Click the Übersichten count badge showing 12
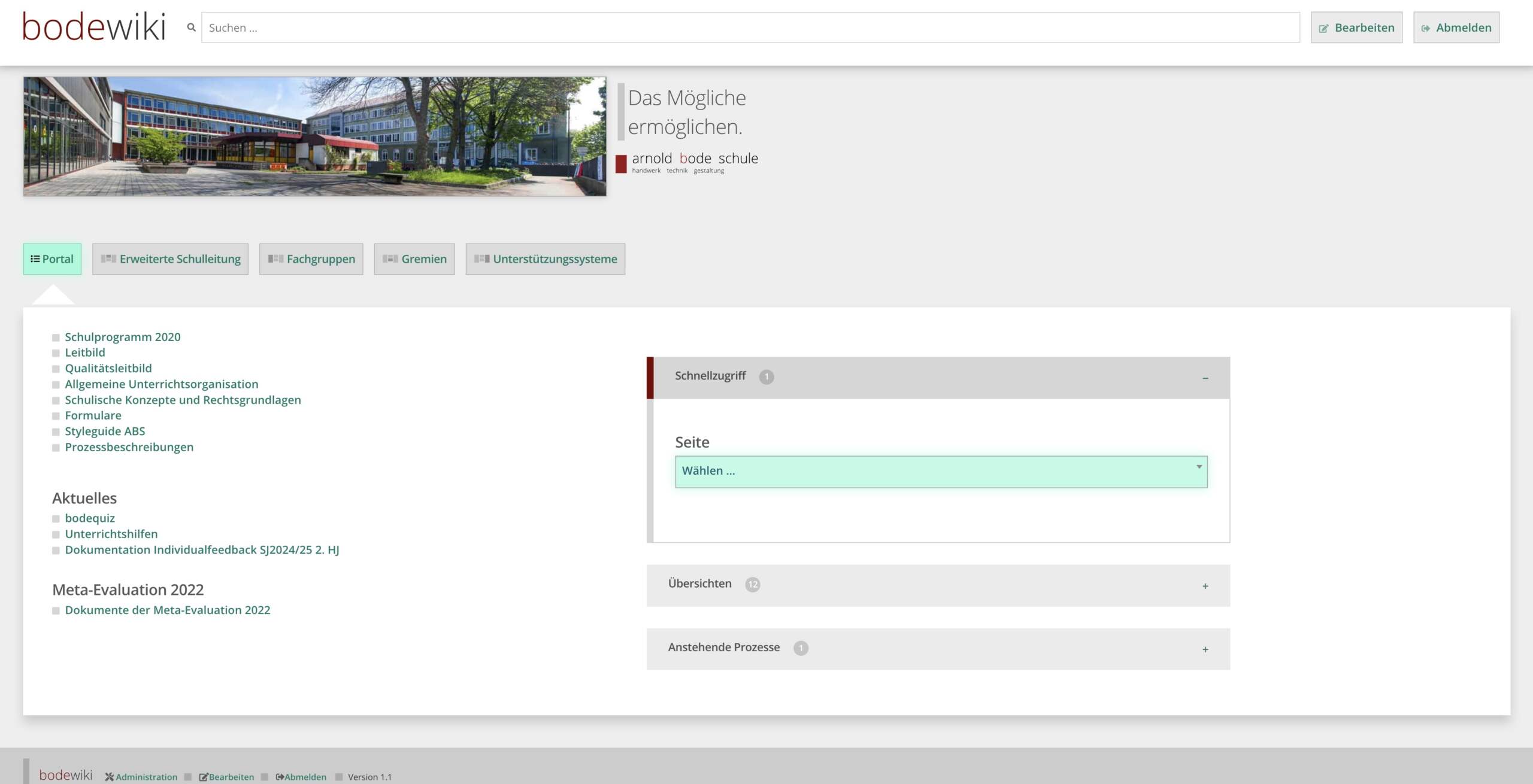Screen dimensions: 1533x784 752,585
